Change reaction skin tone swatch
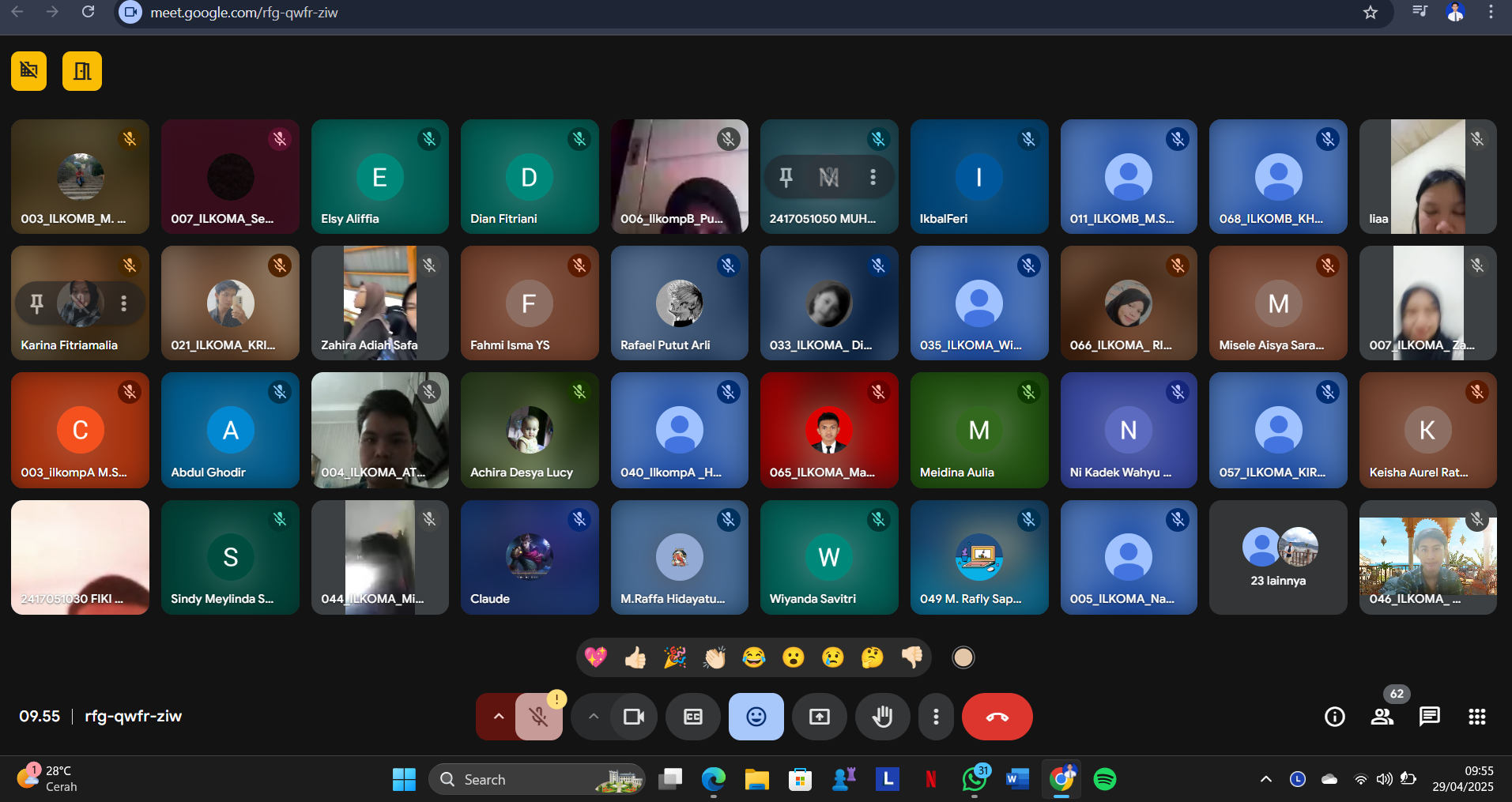This screenshot has width=1512, height=802. coord(963,657)
